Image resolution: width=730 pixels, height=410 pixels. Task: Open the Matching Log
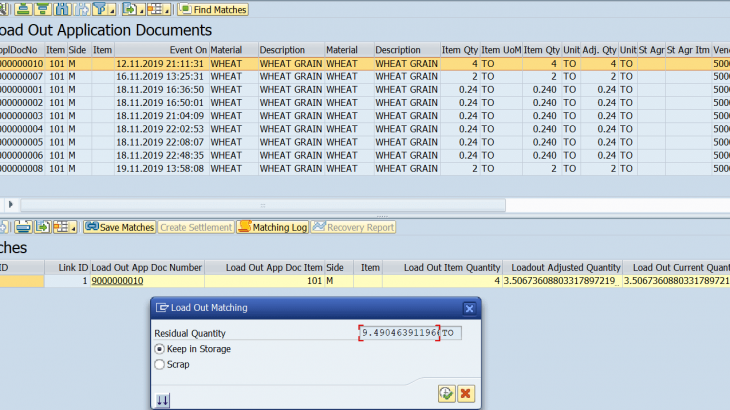point(273,227)
